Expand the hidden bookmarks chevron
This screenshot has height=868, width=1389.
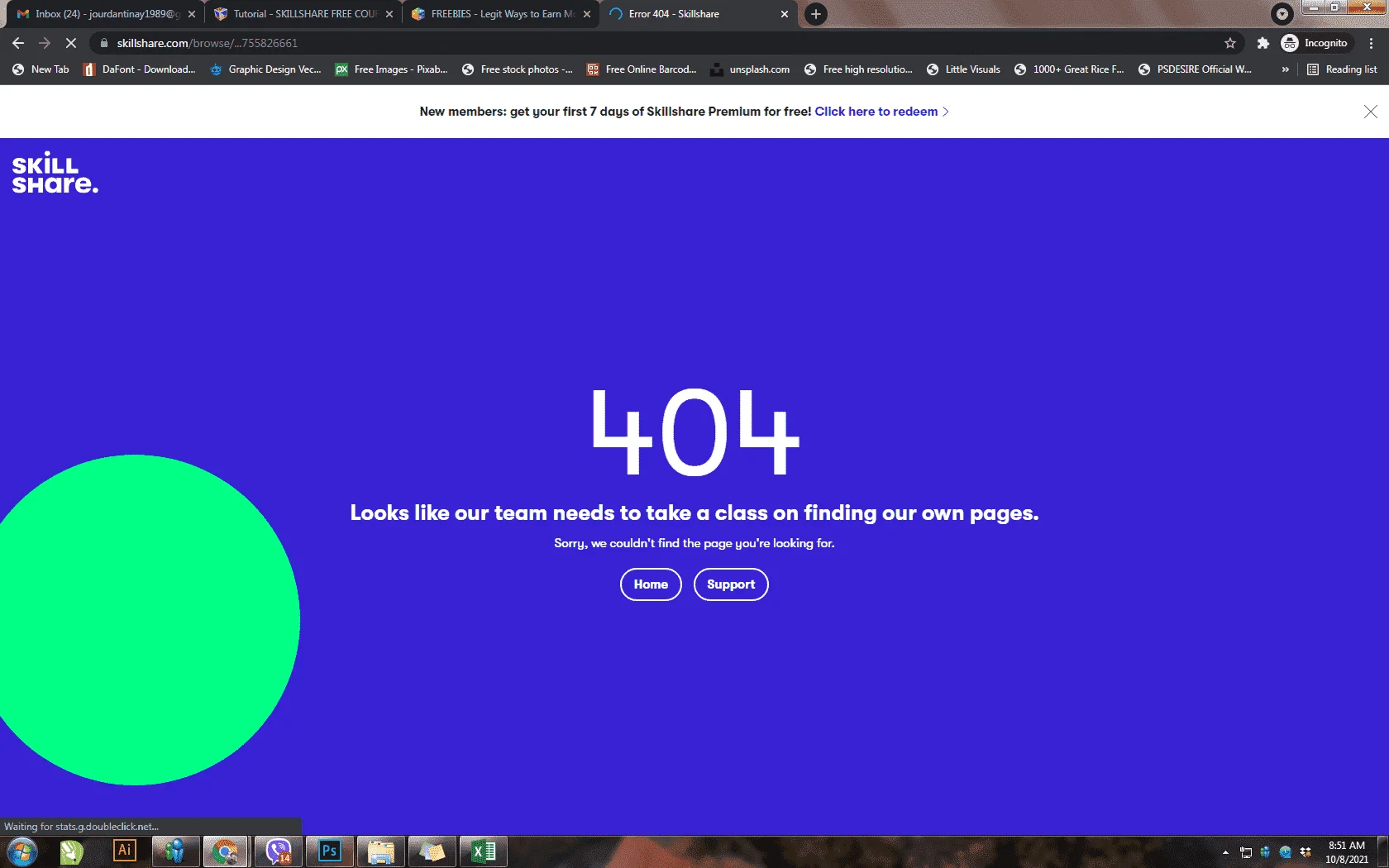(x=1285, y=69)
